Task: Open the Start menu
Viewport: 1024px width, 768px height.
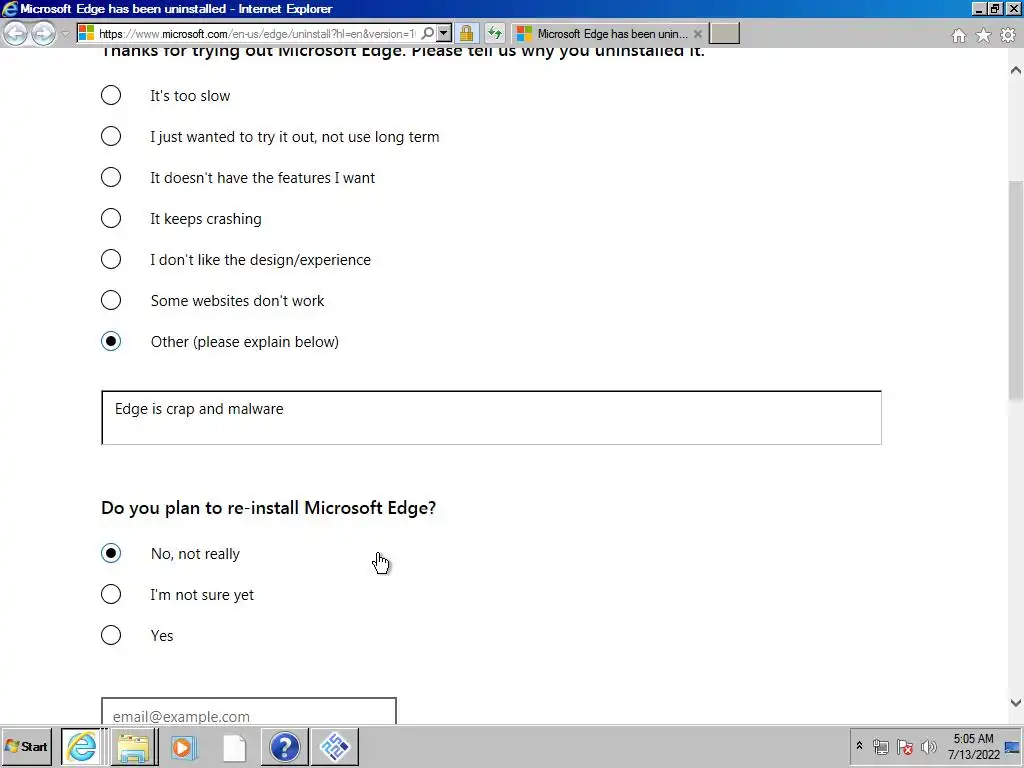Action: 26,746
